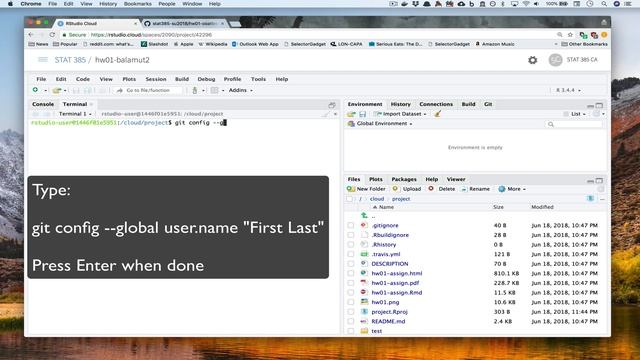Open the R 3.4.4 version dropdown

click(x=568, y=90)
